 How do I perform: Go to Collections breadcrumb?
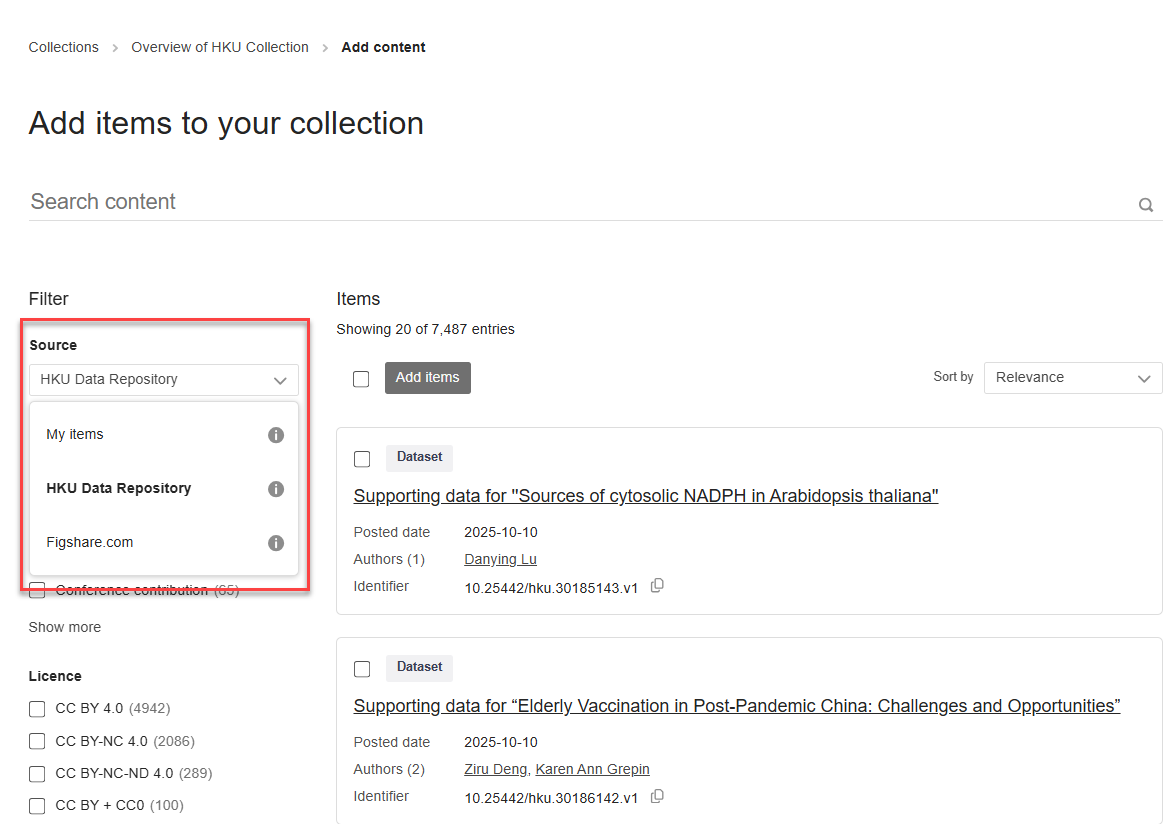coord(64,47)
